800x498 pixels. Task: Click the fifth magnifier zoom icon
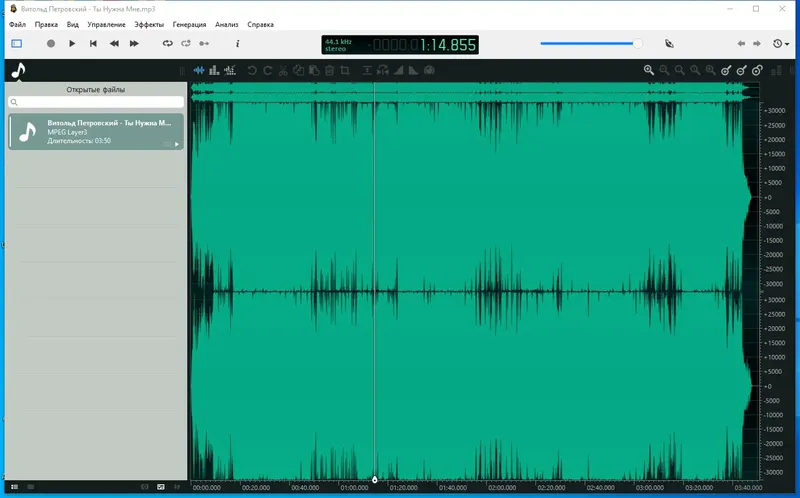coord(710,70)
